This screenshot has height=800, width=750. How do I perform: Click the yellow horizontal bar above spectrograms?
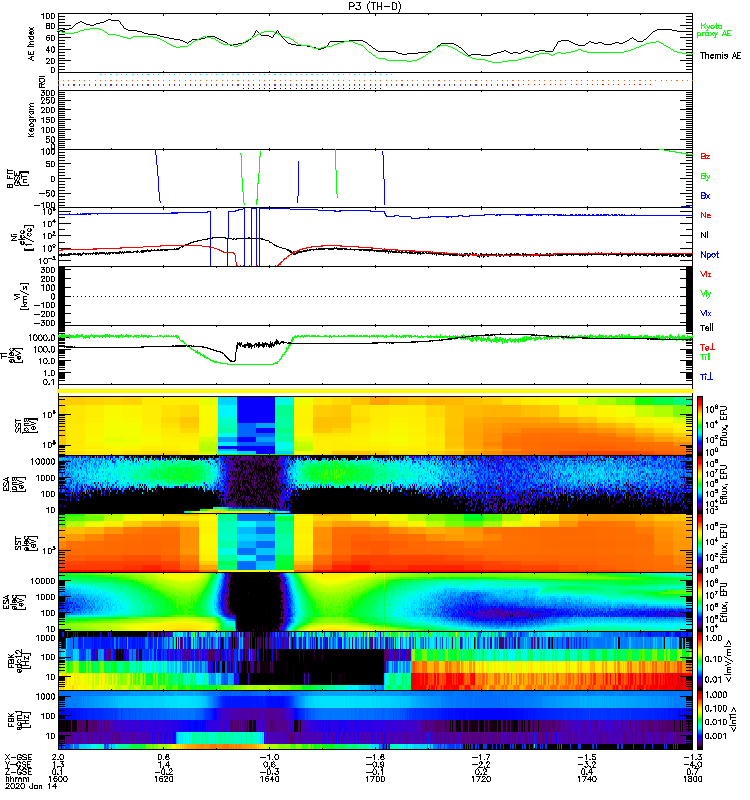coord(375,391)
